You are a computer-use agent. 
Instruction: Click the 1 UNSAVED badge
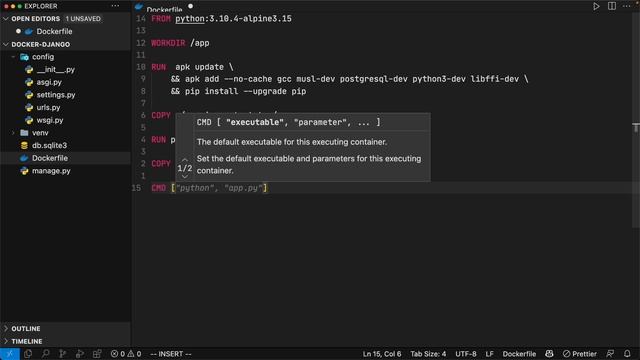[x=83, y=19]
